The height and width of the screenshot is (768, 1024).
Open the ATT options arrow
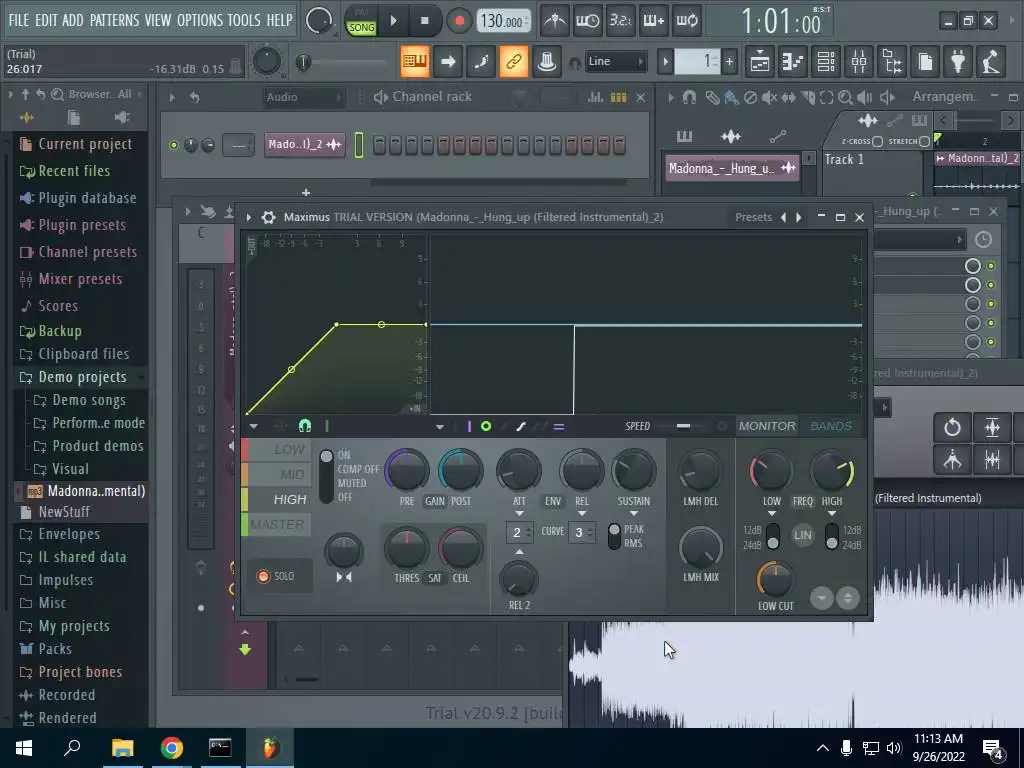click(x=519, y=514)
